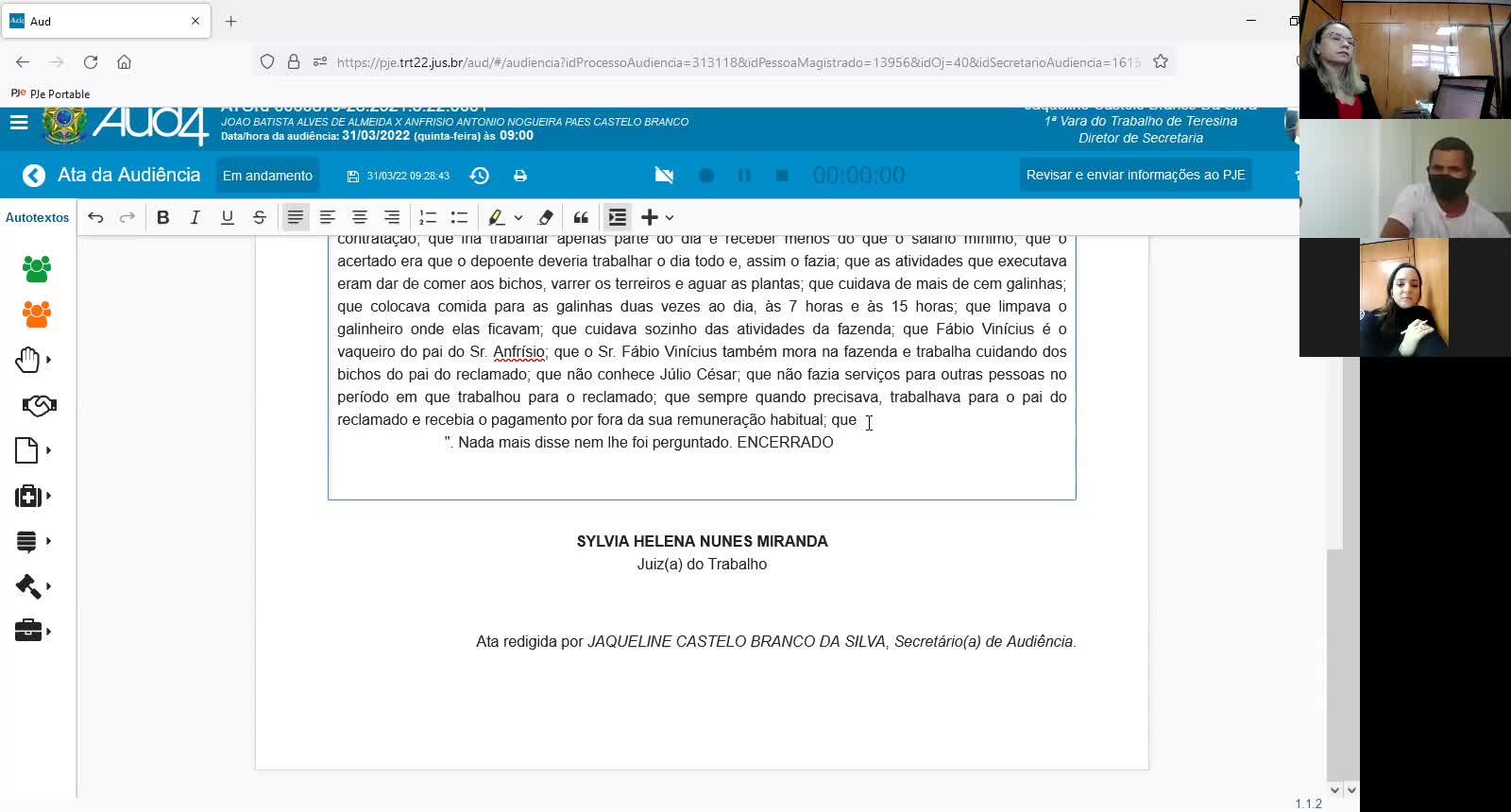
Task: Undo the last edit
Action: point(95,217)
